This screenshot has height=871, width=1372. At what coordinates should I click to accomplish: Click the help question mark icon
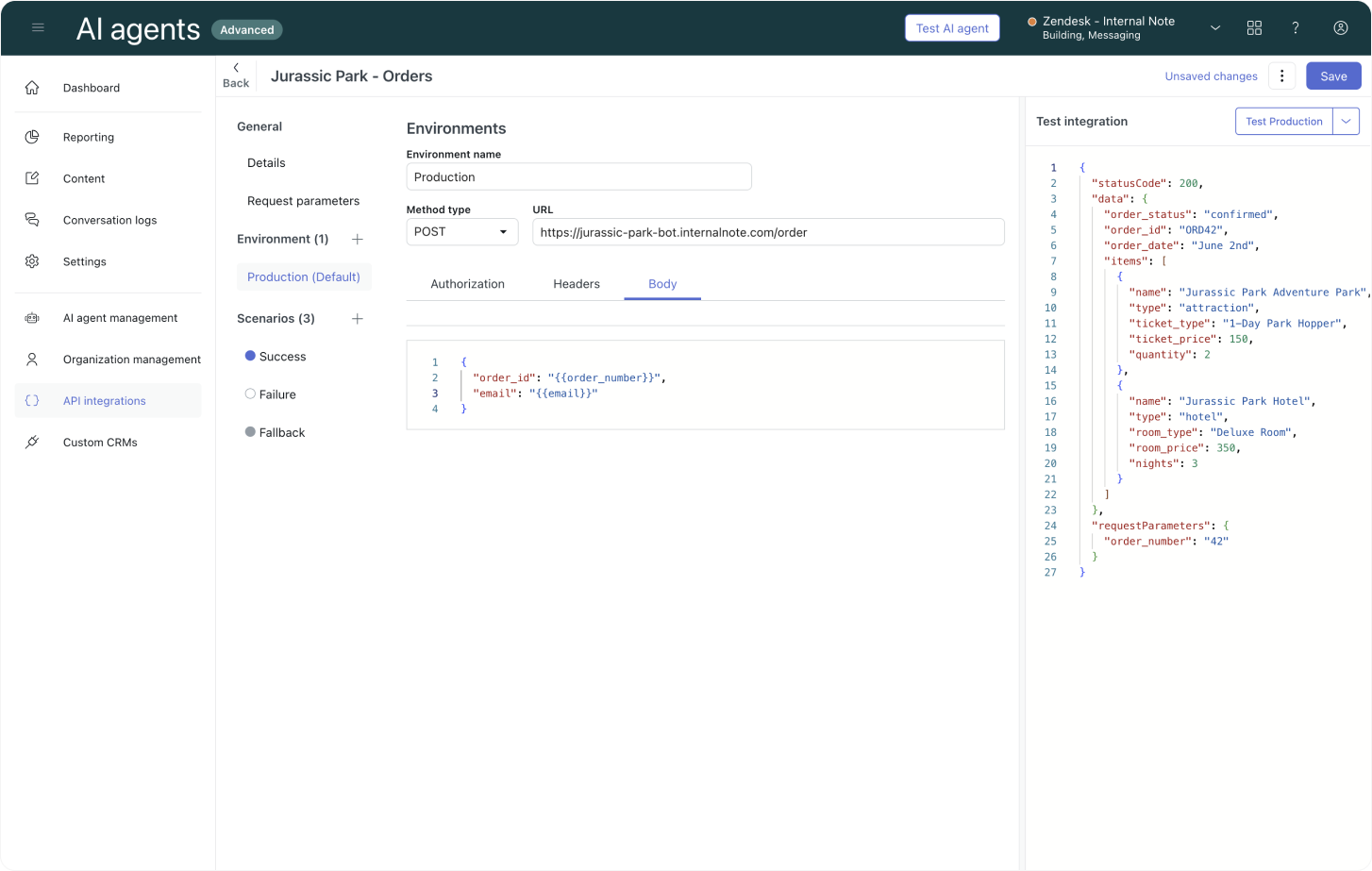click(1296, 28)
